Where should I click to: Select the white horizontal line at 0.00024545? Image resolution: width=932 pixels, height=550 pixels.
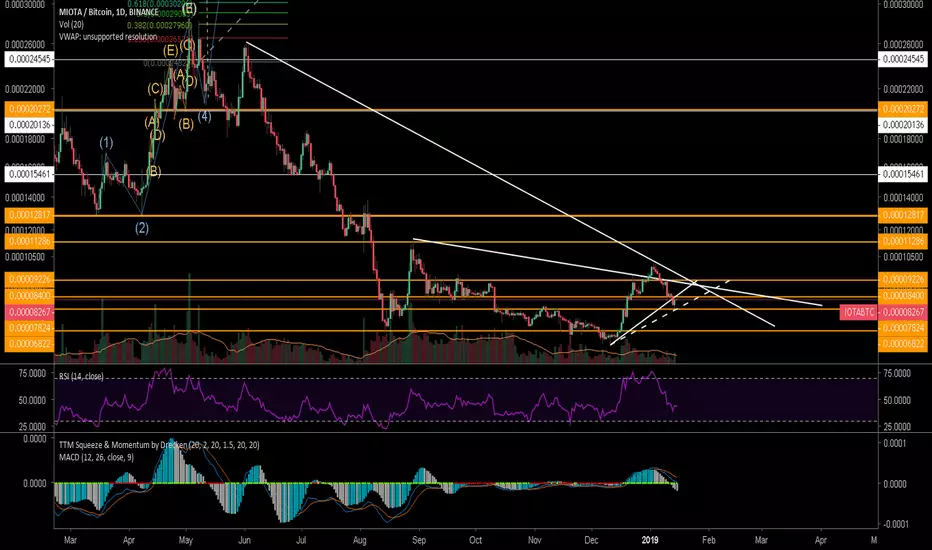tap(465, 59)
